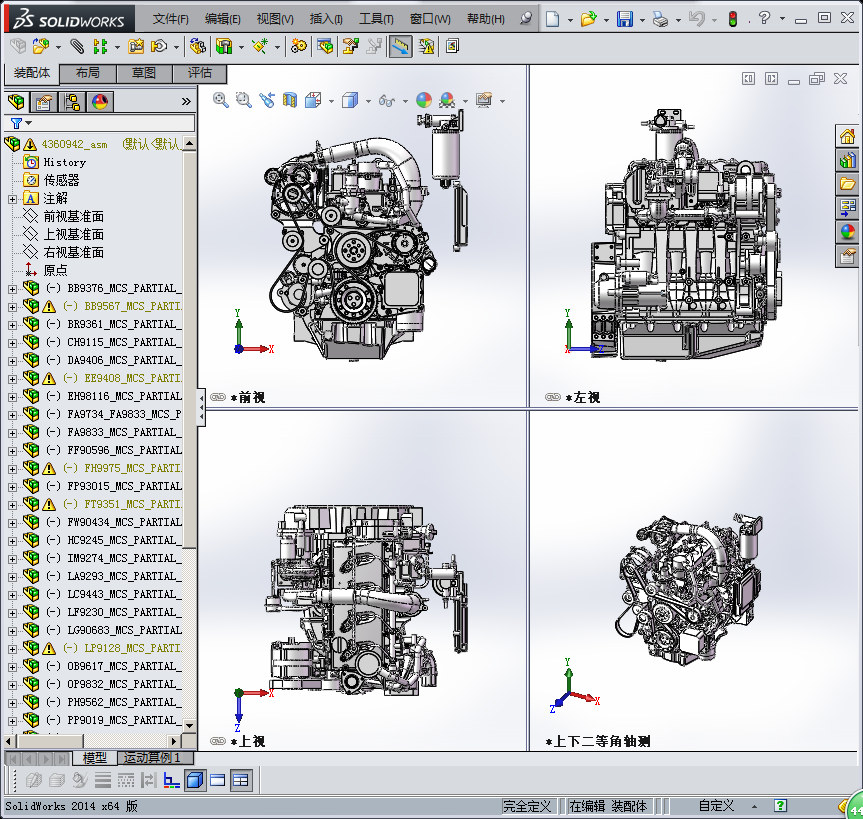Click the Apply Scene icon
This screenshot has width=863, height=819.
click(x=447, y=100)
